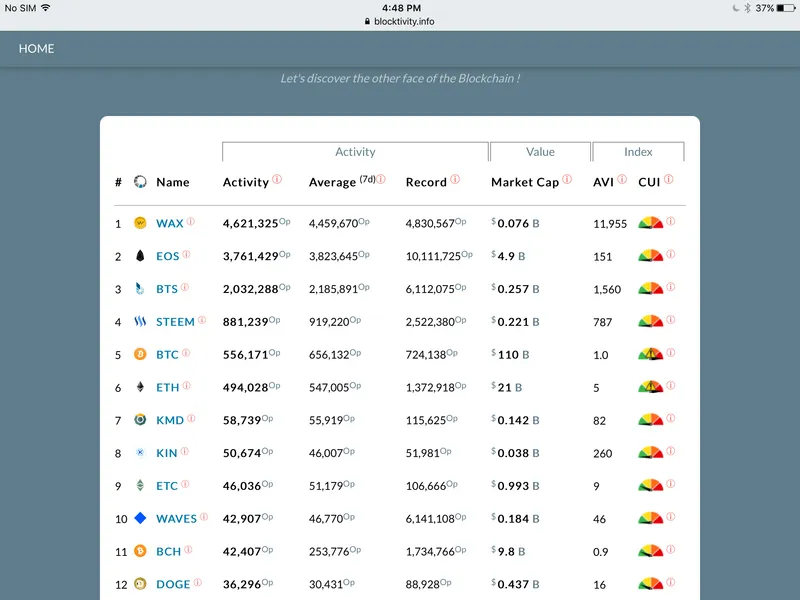Click the BCH coin logo
Screen dimensions: 800x600
point(140,551)
